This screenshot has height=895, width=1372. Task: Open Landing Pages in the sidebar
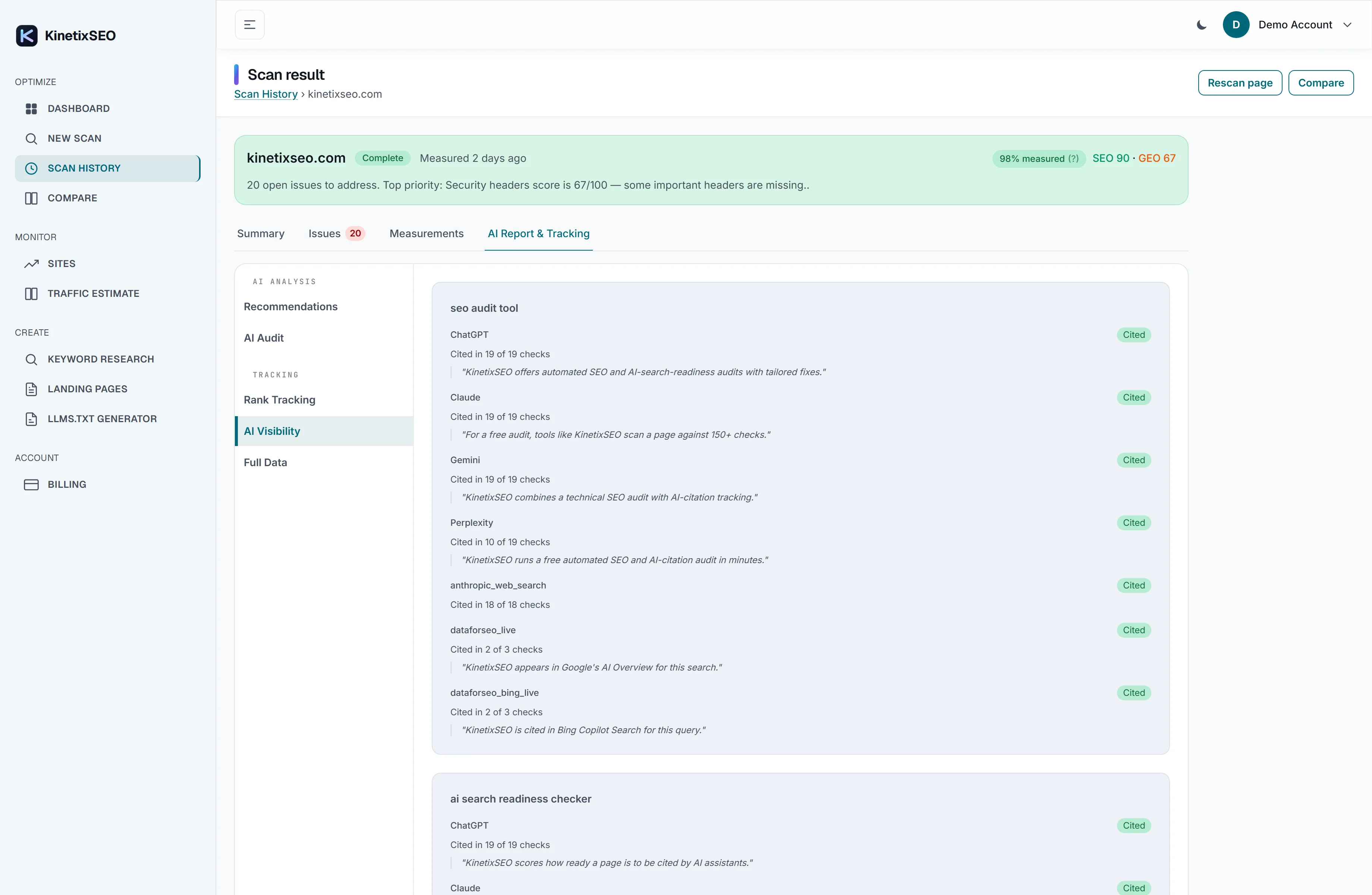click(107, 389)
